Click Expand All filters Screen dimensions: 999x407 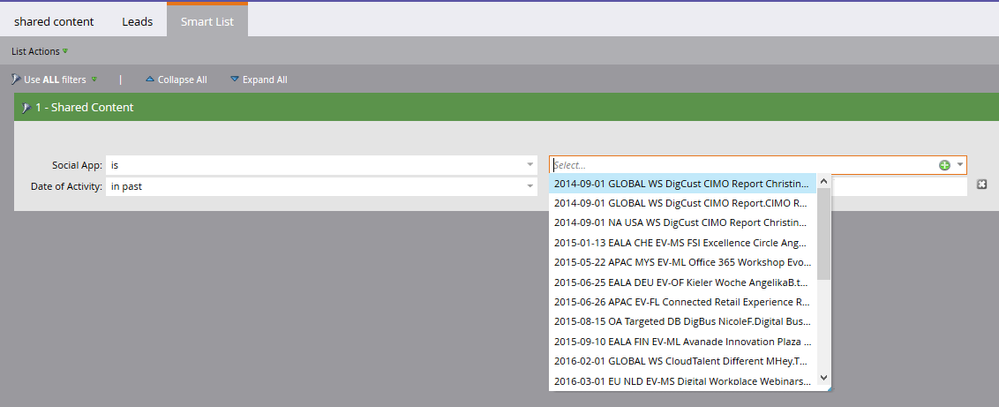coord(258,80)
